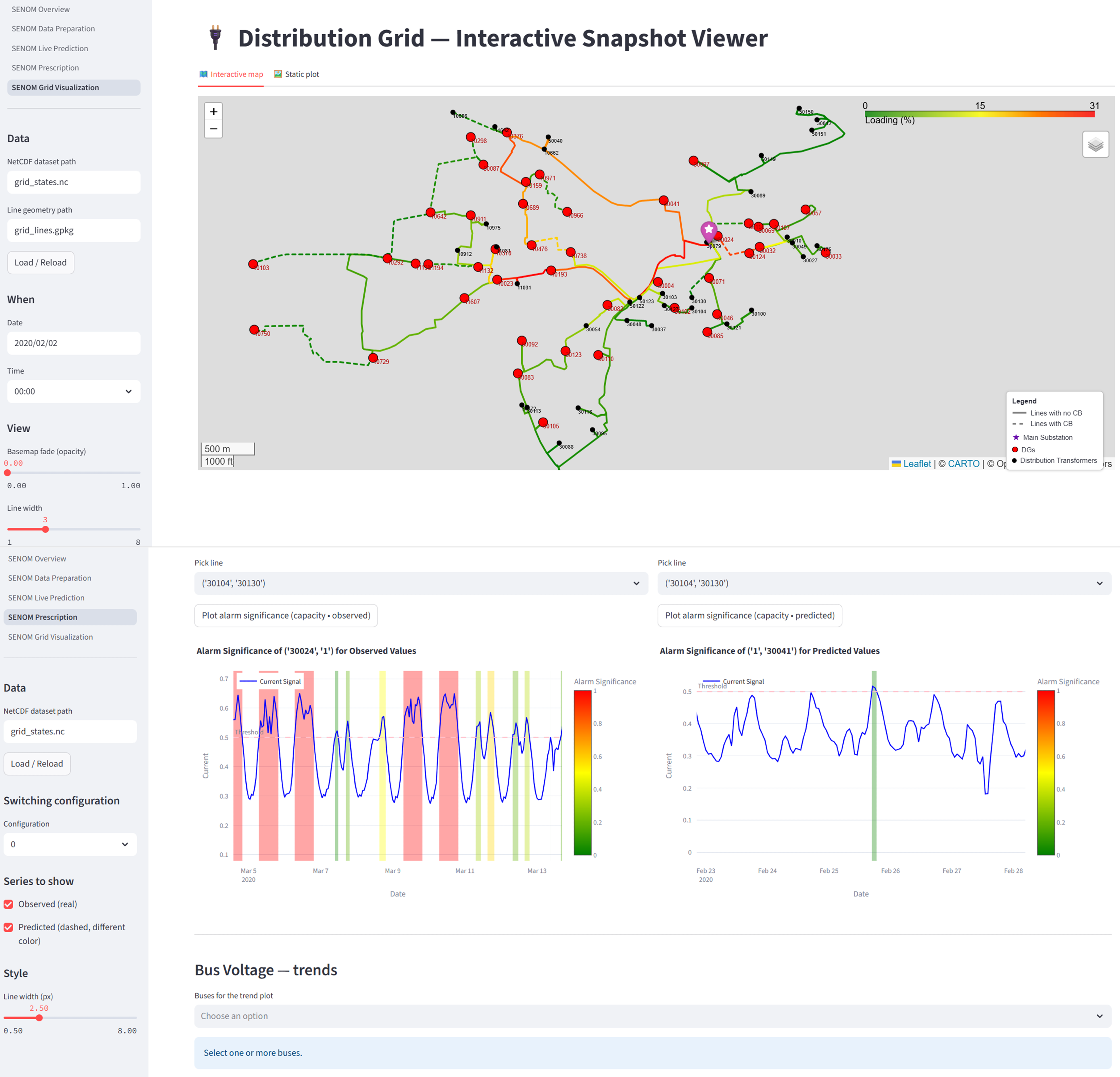The image size is (1120, 1077).
Task: Uncheck the Observed (real) checkbox
Action: click(8, 904)
